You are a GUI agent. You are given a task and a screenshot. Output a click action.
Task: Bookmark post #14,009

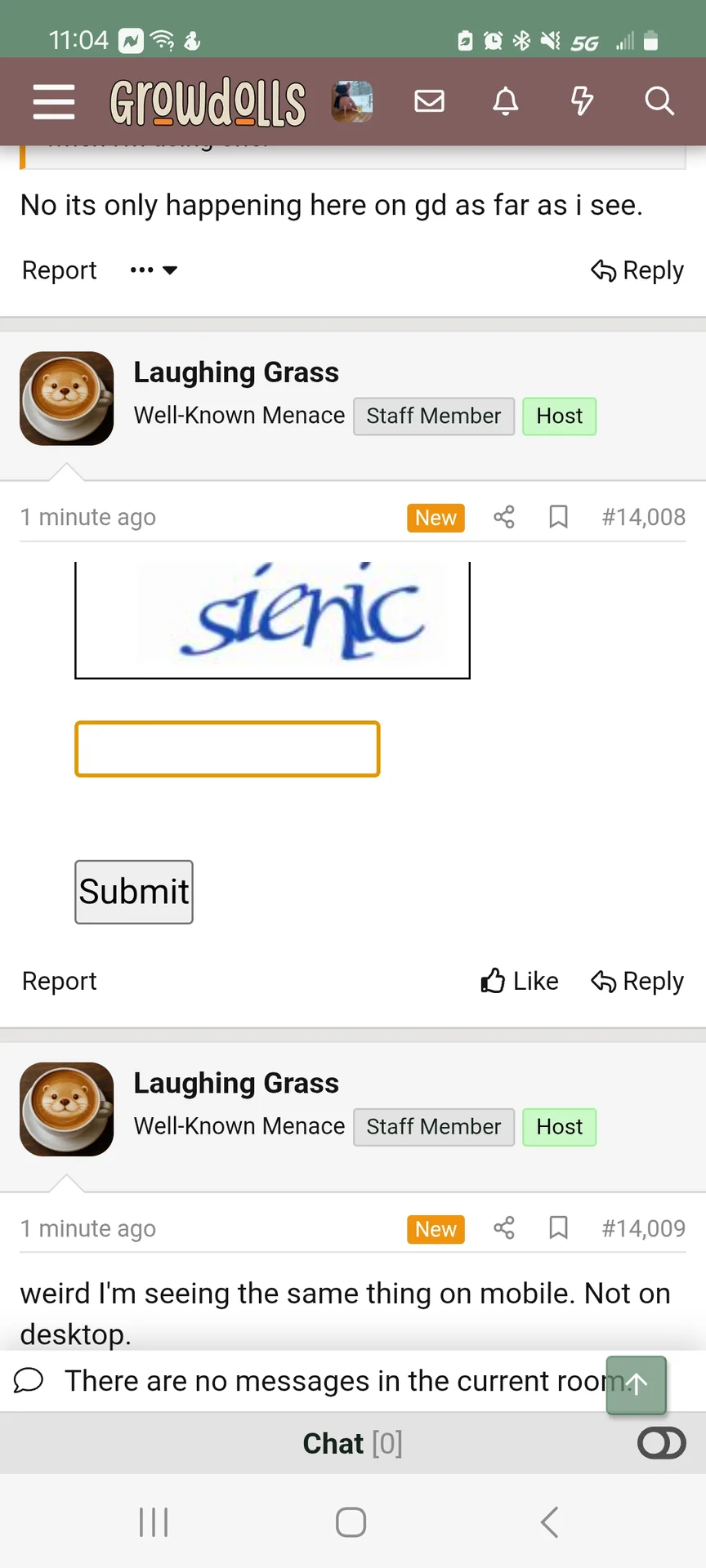click(559, 1228)
